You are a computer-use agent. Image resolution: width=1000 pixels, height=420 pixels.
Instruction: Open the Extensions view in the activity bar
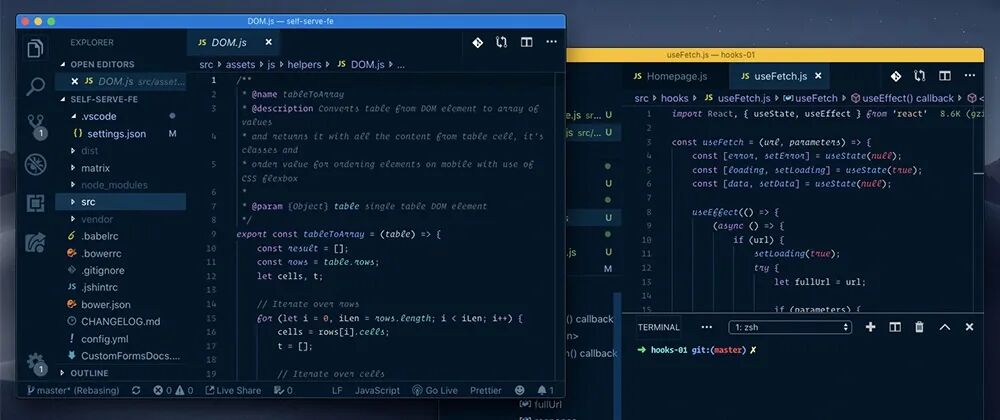click(35, 203)
